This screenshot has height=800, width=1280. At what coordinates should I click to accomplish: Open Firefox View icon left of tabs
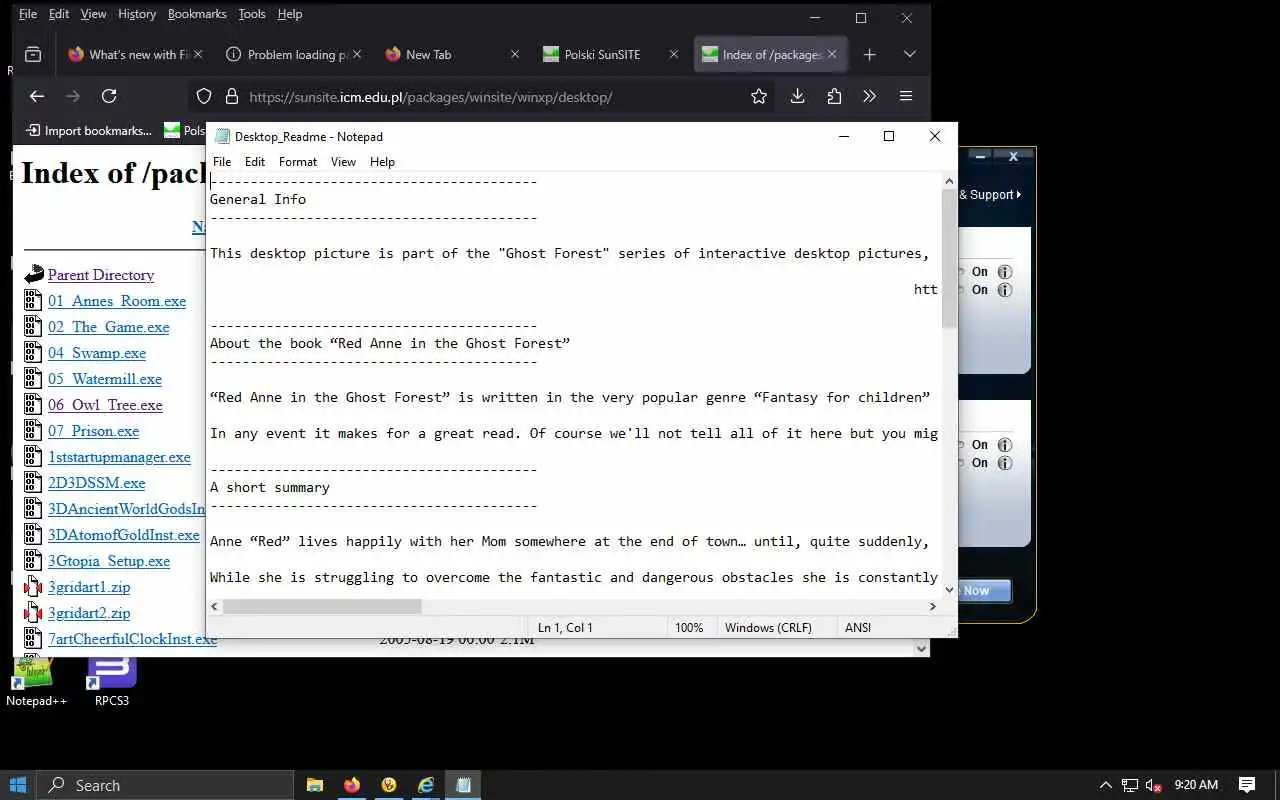click(33, 54)
